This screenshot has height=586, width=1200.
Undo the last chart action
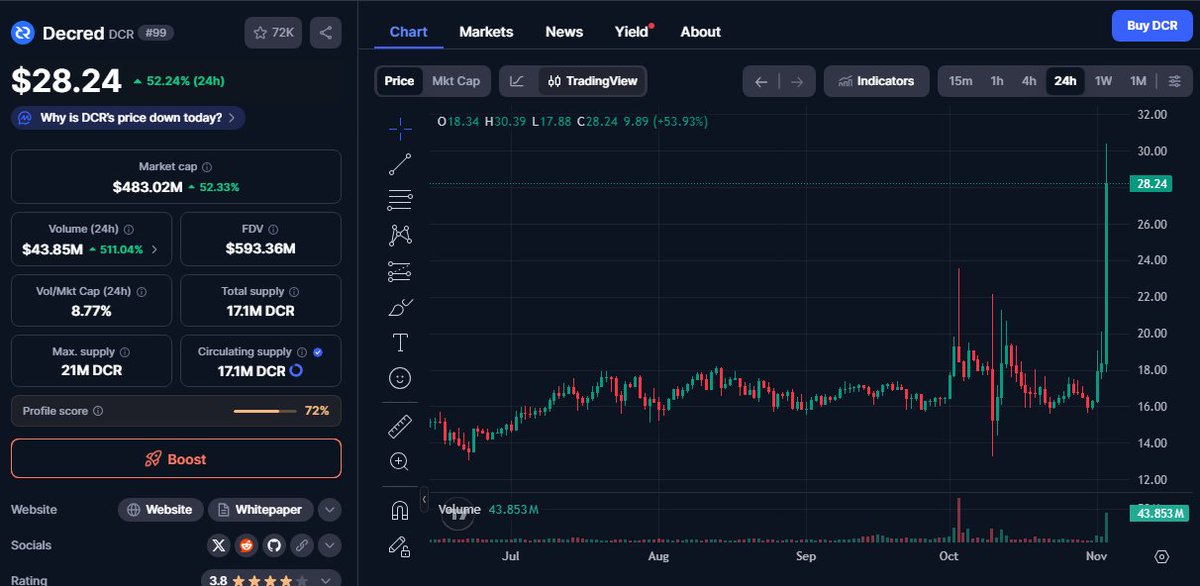761,81
